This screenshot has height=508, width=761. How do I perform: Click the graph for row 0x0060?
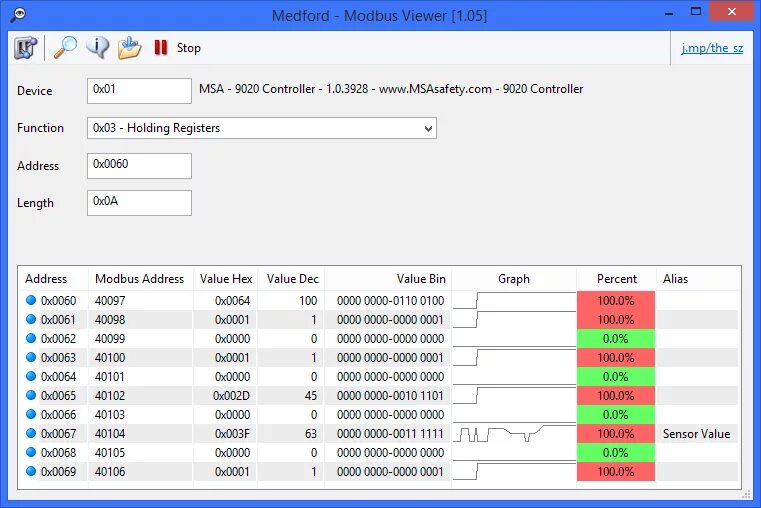(514, 300)
